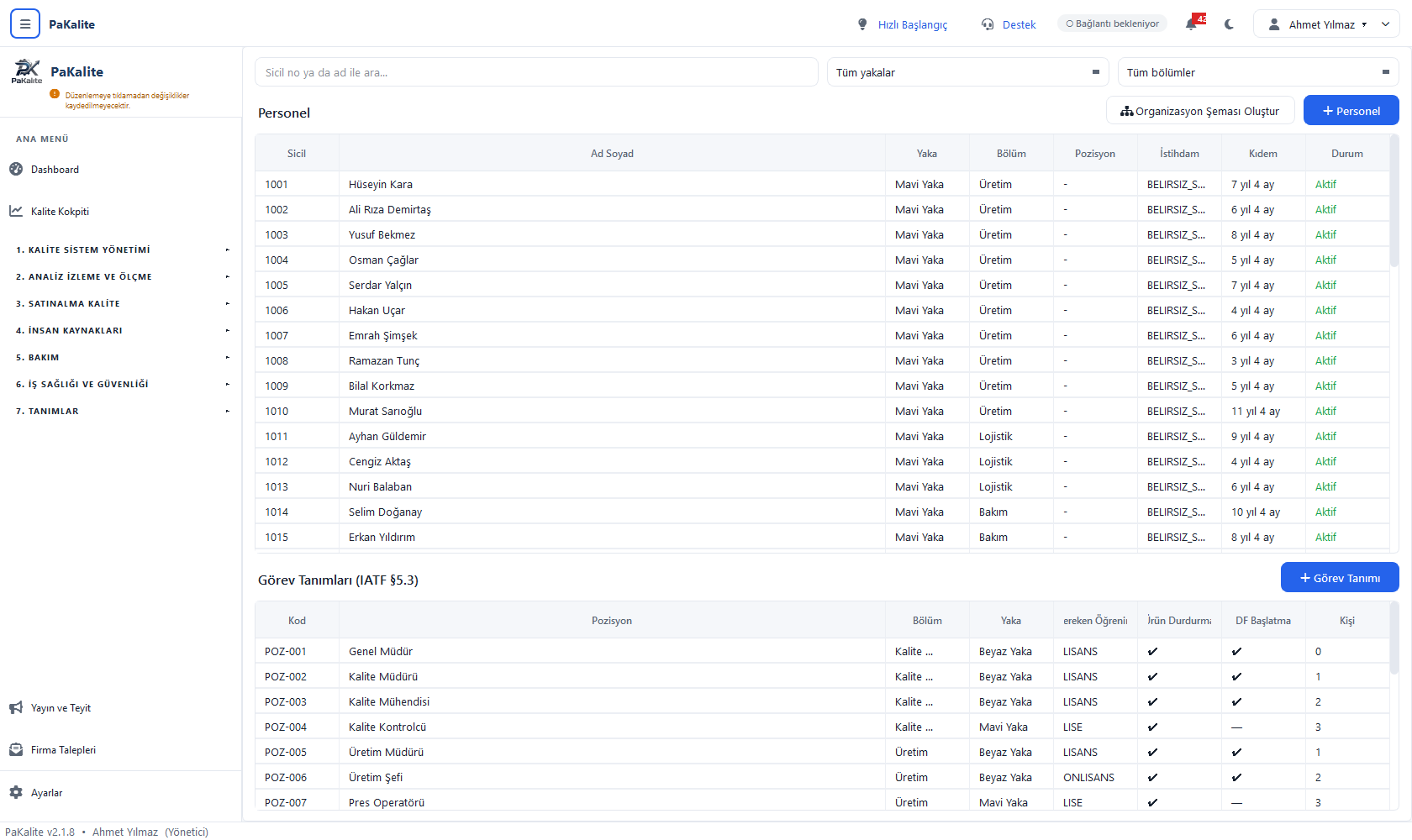Click the orange warning info icon
Viewport: 1412px width, 840px height.
55,94
